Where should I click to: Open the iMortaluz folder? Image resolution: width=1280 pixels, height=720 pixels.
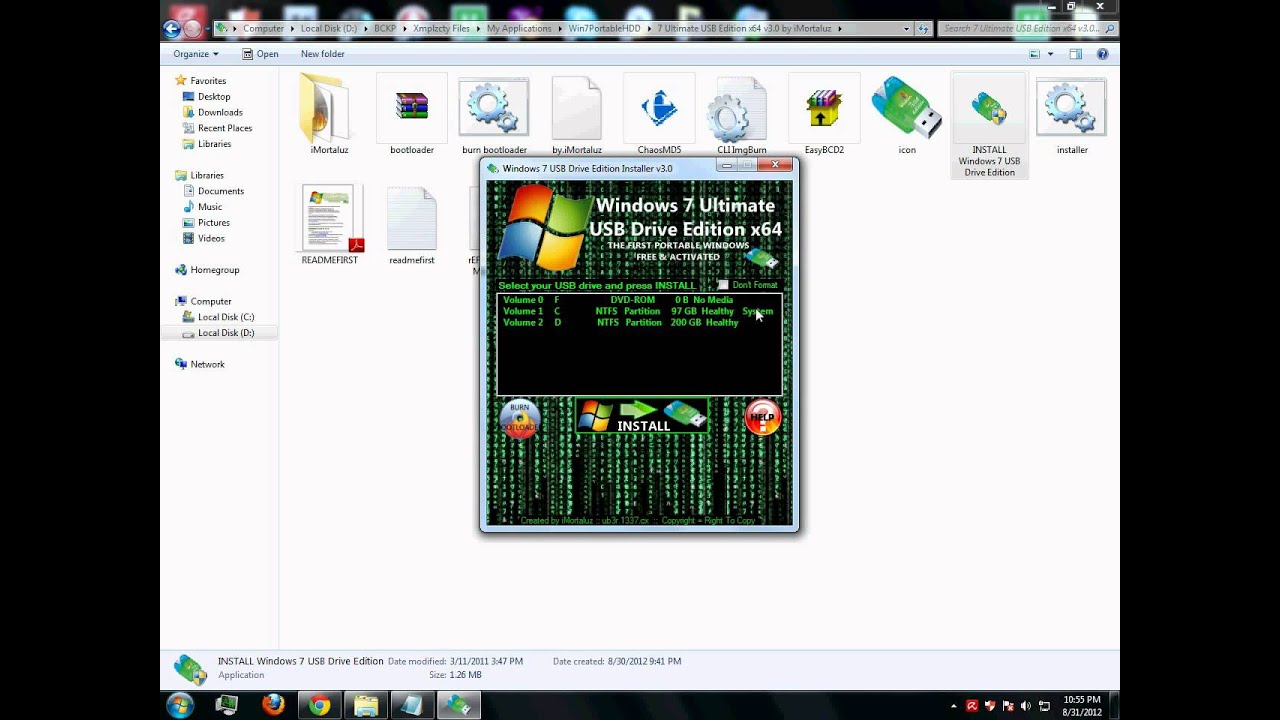328,112
